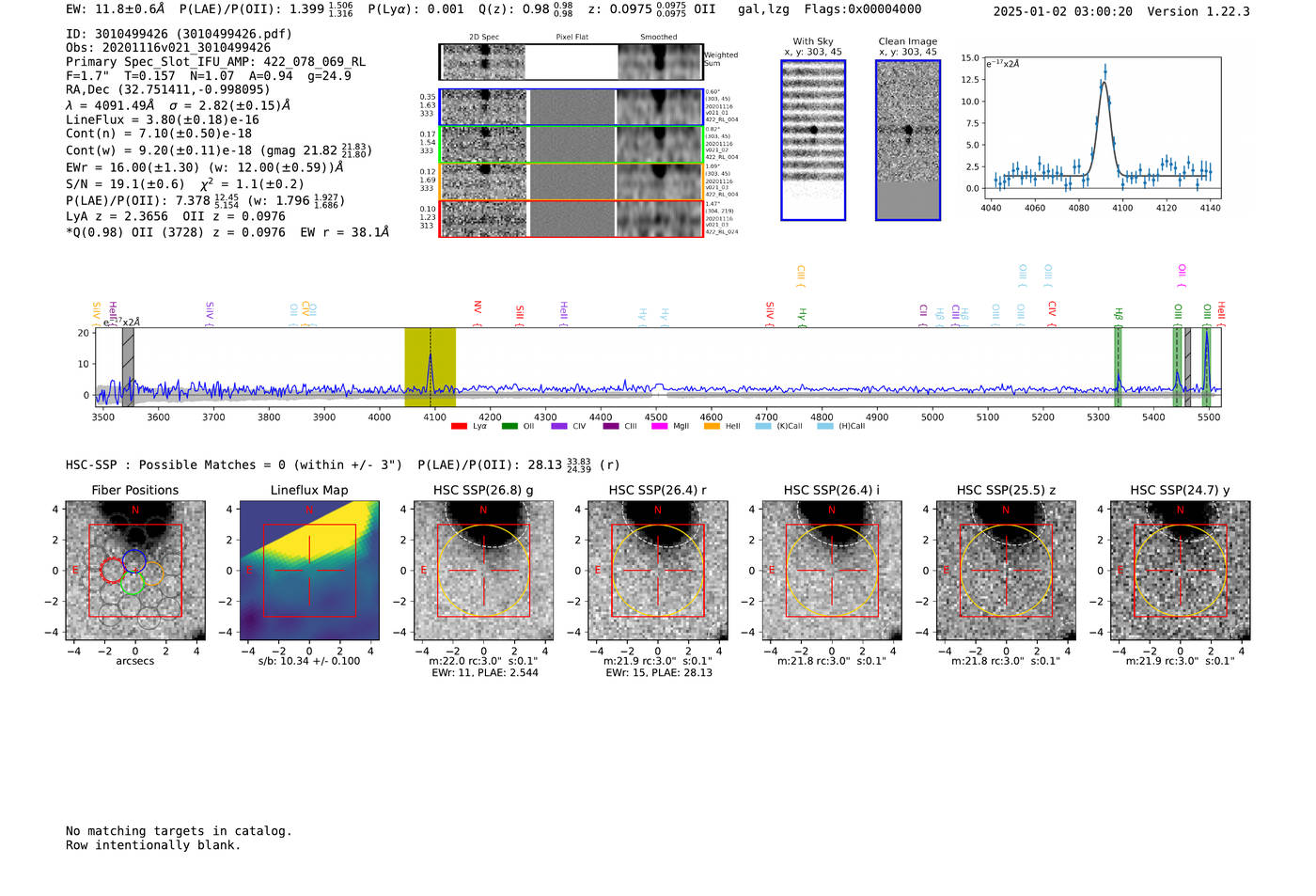Click the Obs: 20201116v021 text line
The image size is (1316, 896).
168,48
